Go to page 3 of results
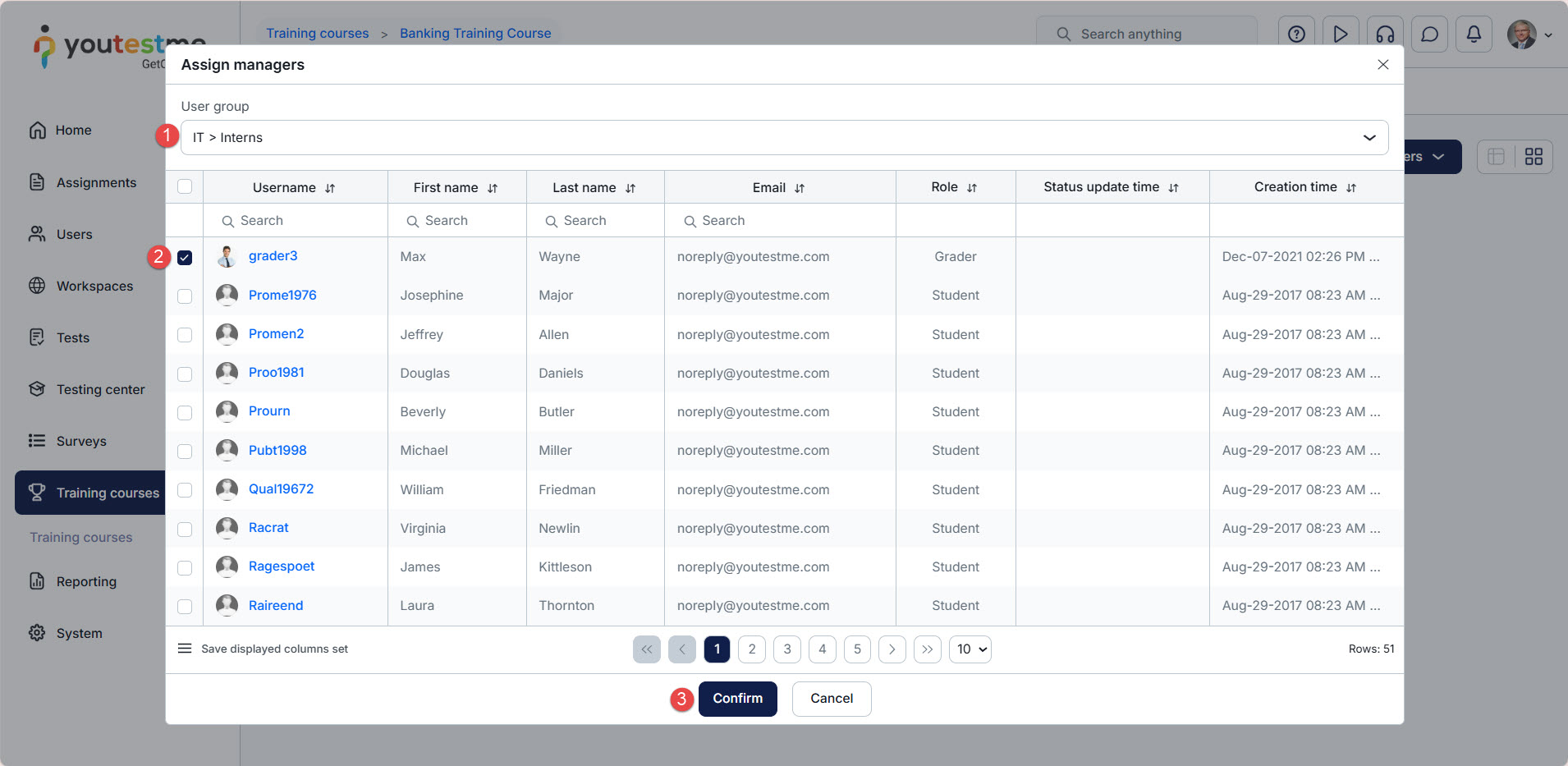Image resolution: width=1568 pixels, height=766 pixels. tap(786, 649)
